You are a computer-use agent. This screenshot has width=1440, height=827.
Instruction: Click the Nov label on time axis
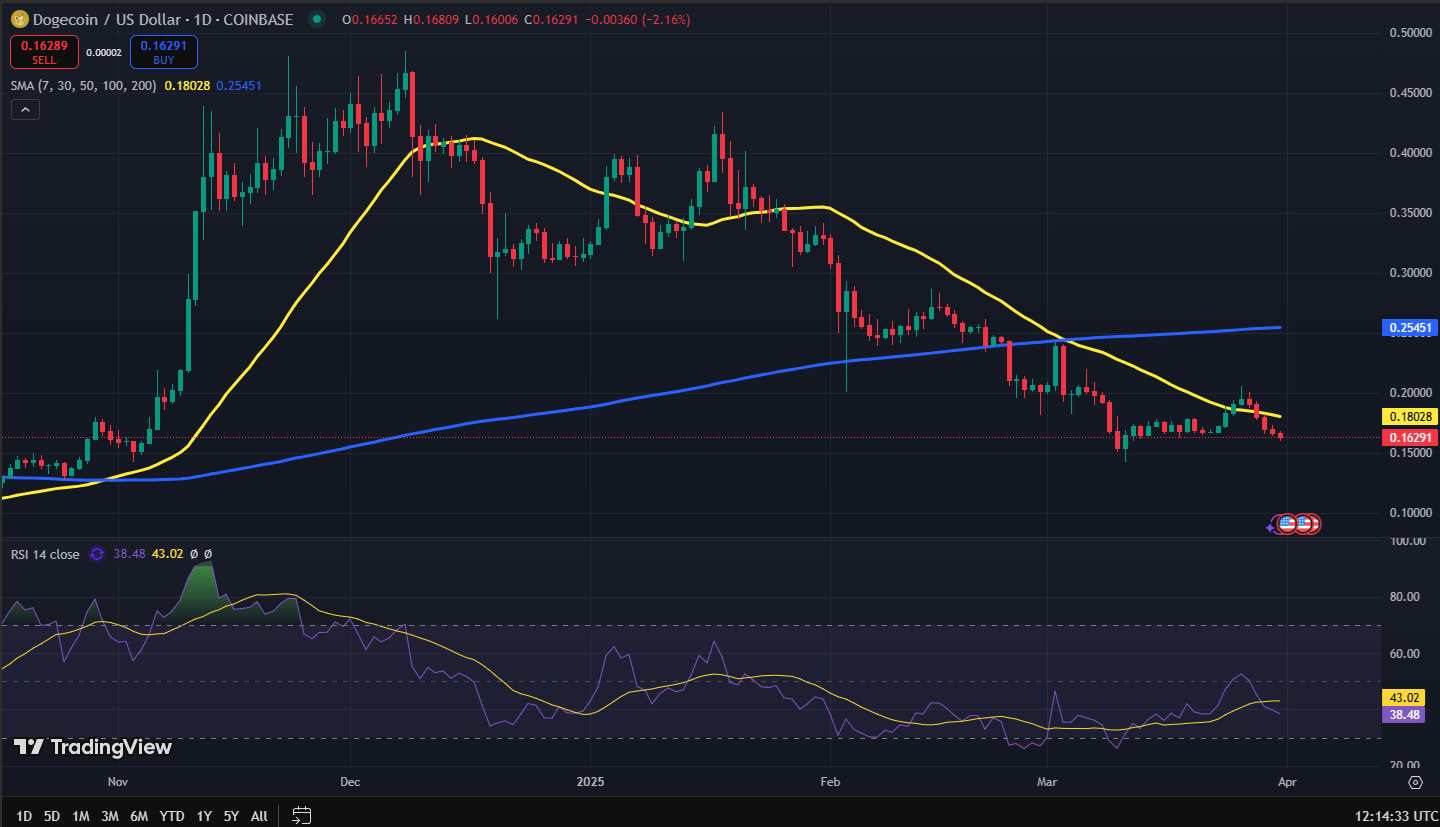[x=118, y=782]
